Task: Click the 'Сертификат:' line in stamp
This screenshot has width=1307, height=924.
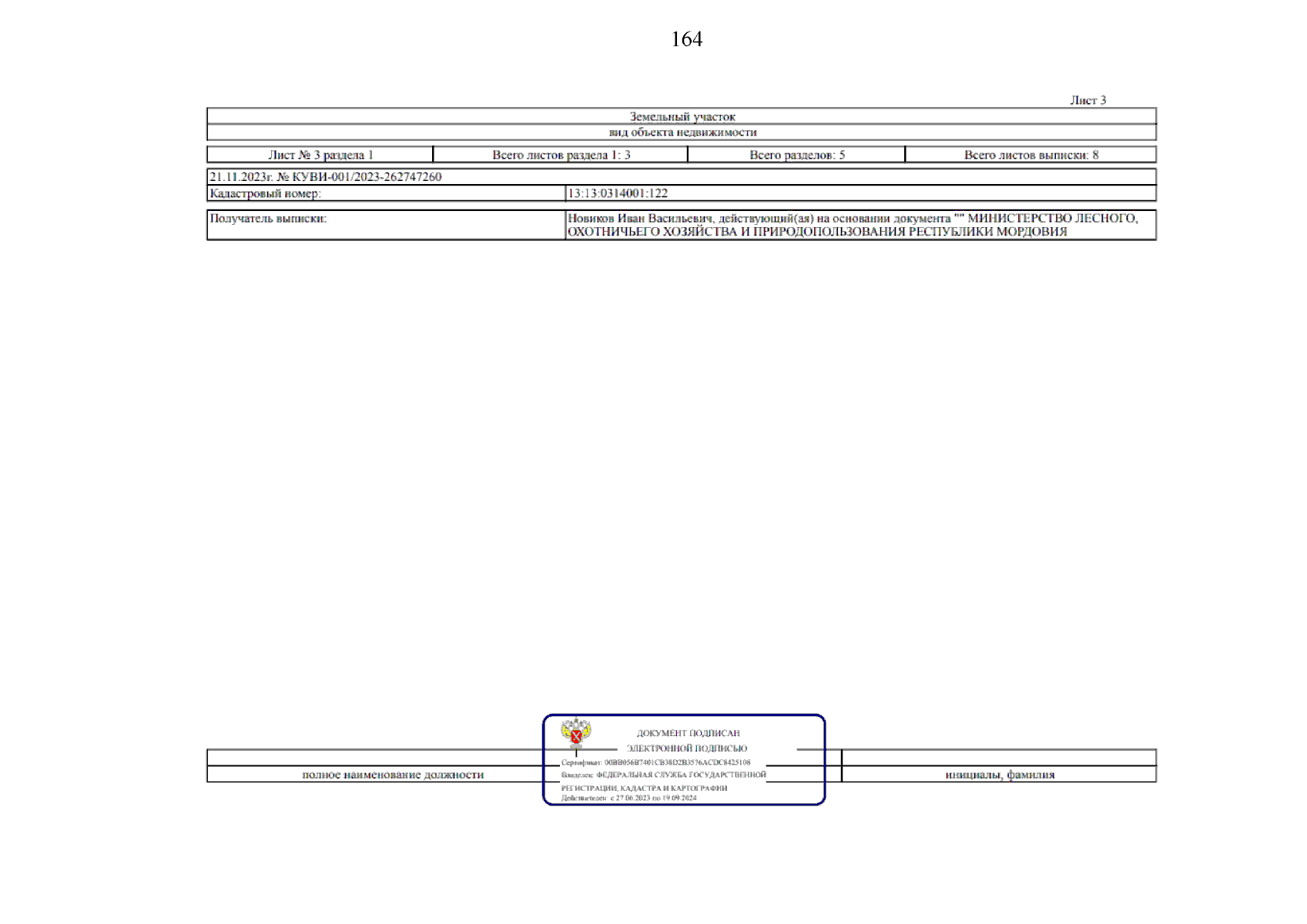Action: pos(655,762)
